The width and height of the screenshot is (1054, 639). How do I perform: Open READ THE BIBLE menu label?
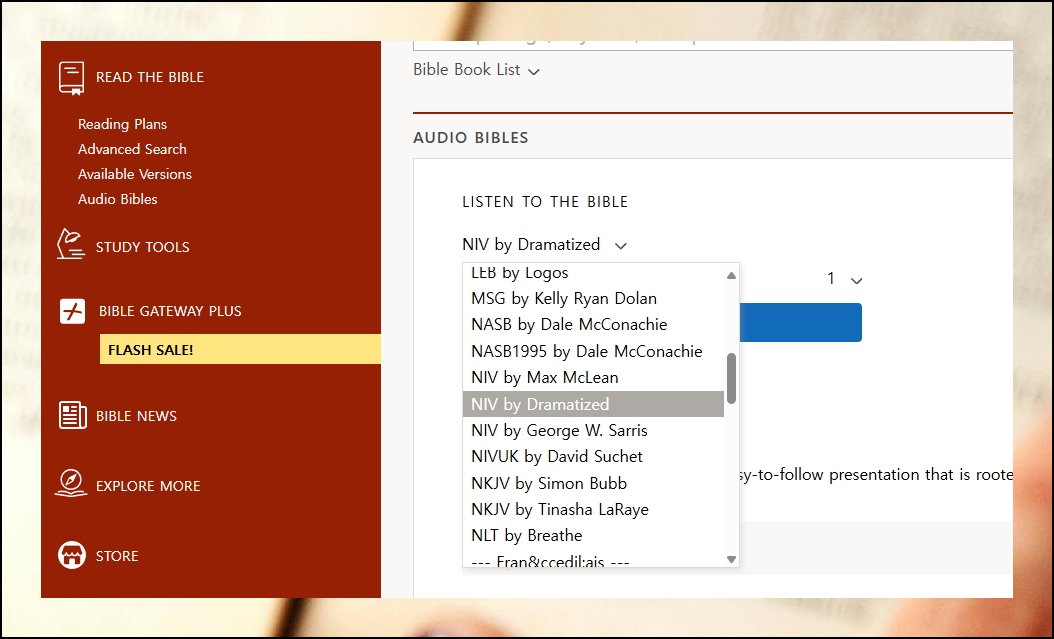pos(150,77)
